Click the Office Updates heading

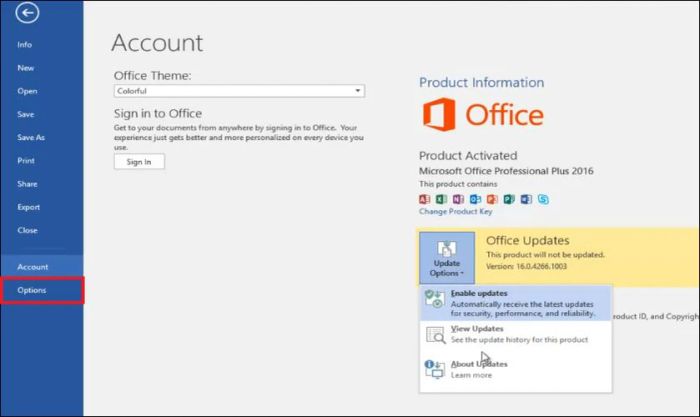point(528,241)
